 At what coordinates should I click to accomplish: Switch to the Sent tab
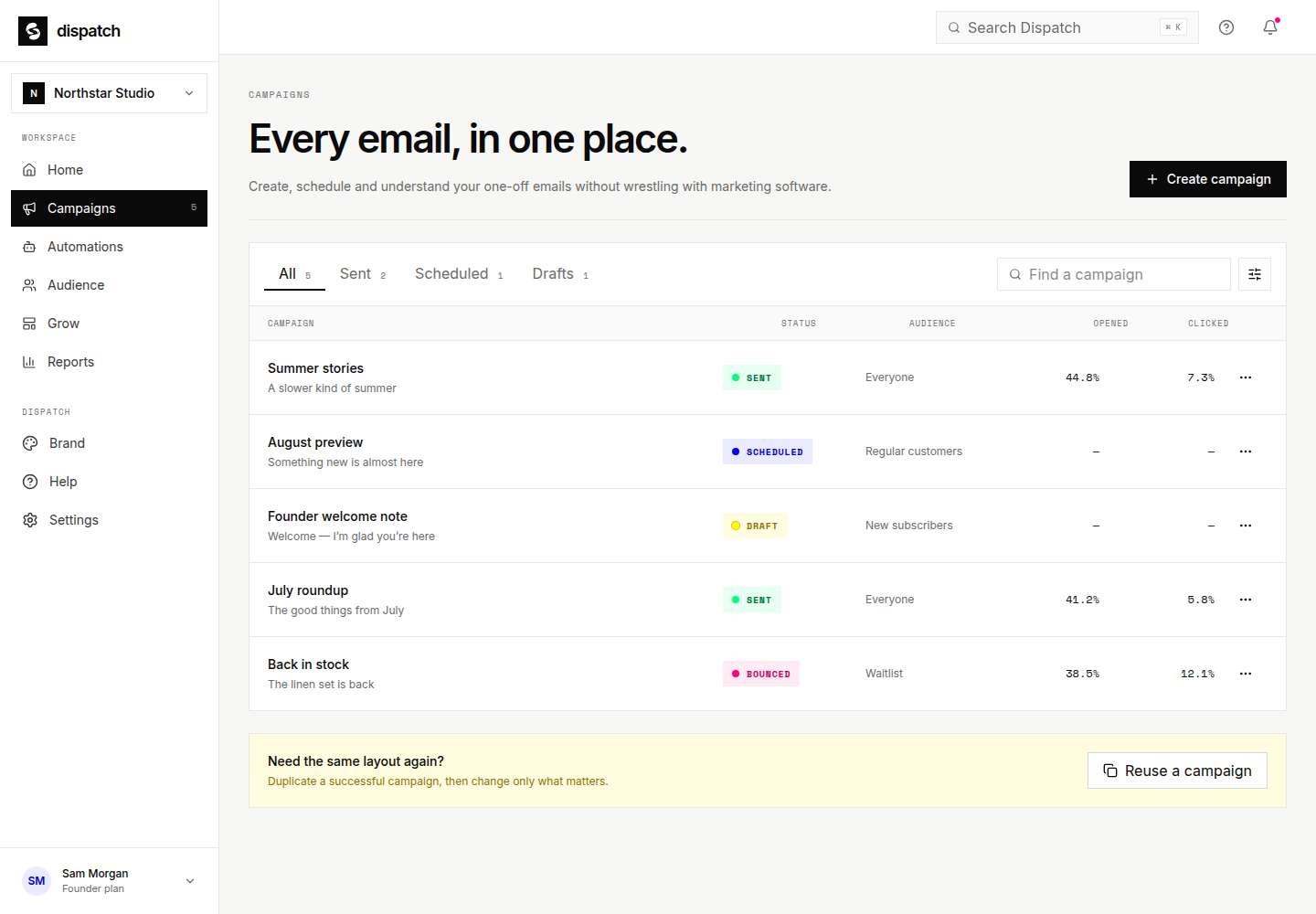[x=363, y=274]
